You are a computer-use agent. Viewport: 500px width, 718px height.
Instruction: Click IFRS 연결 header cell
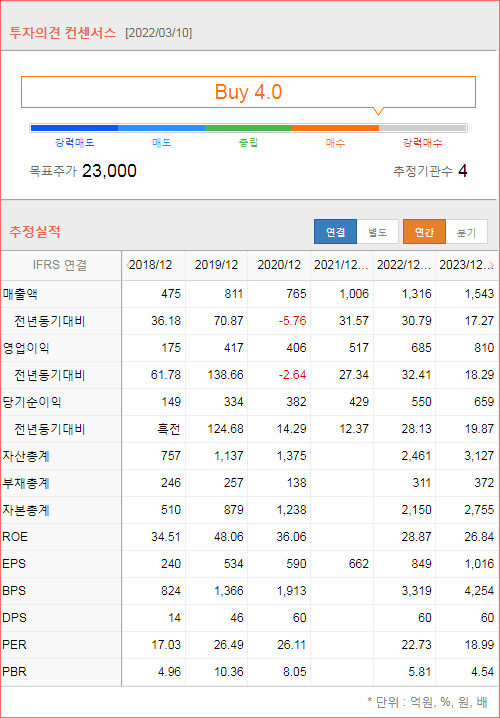point(60,265)
